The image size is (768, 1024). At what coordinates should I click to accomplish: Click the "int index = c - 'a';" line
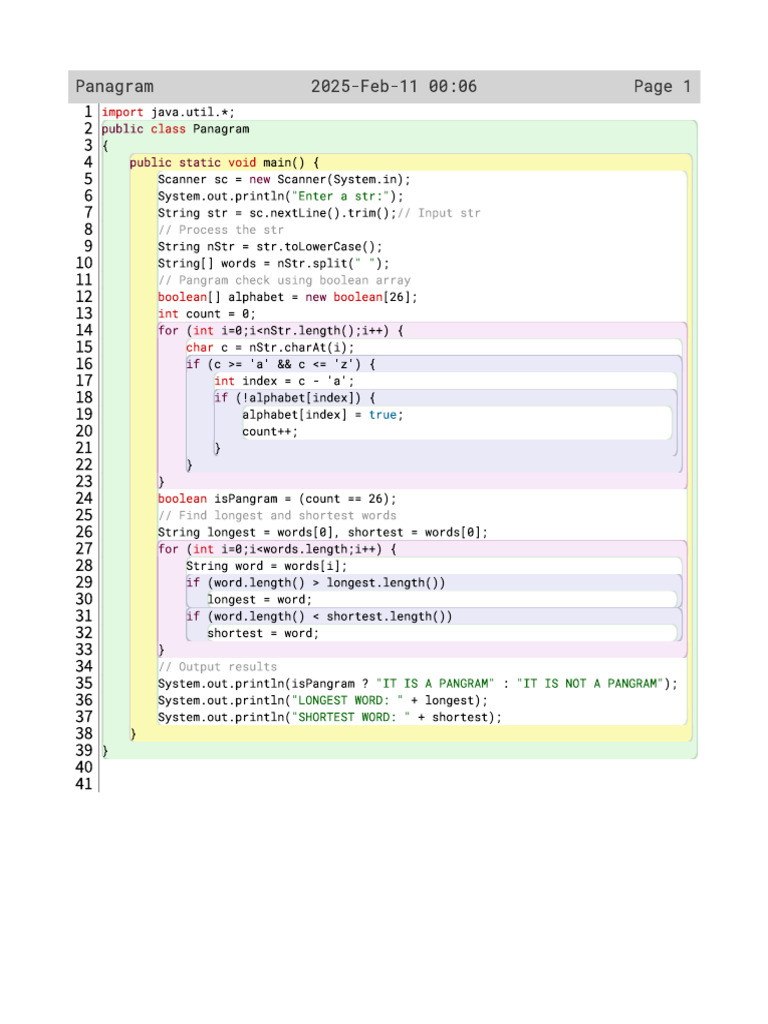[x=284, y=381]
